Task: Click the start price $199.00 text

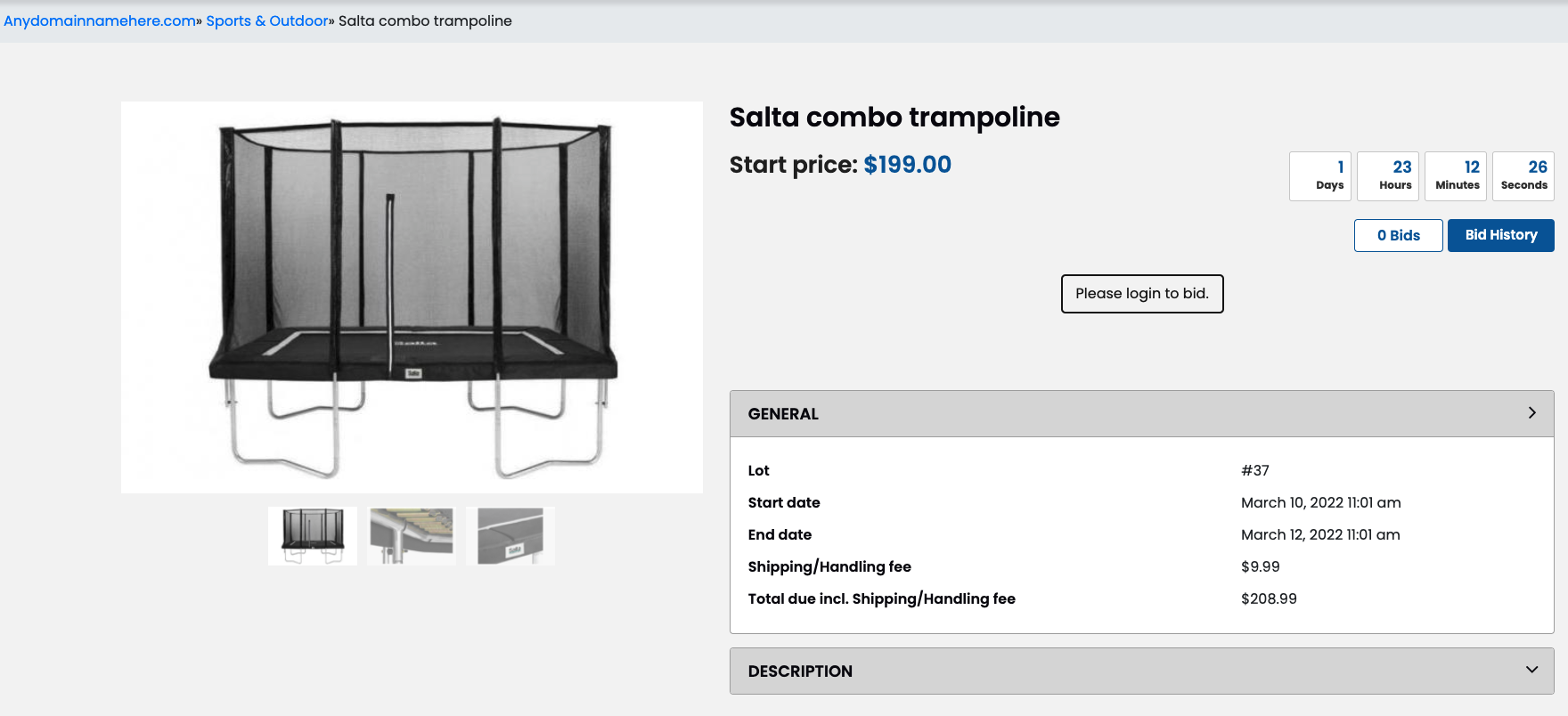Action: click(x=906, y=165)
